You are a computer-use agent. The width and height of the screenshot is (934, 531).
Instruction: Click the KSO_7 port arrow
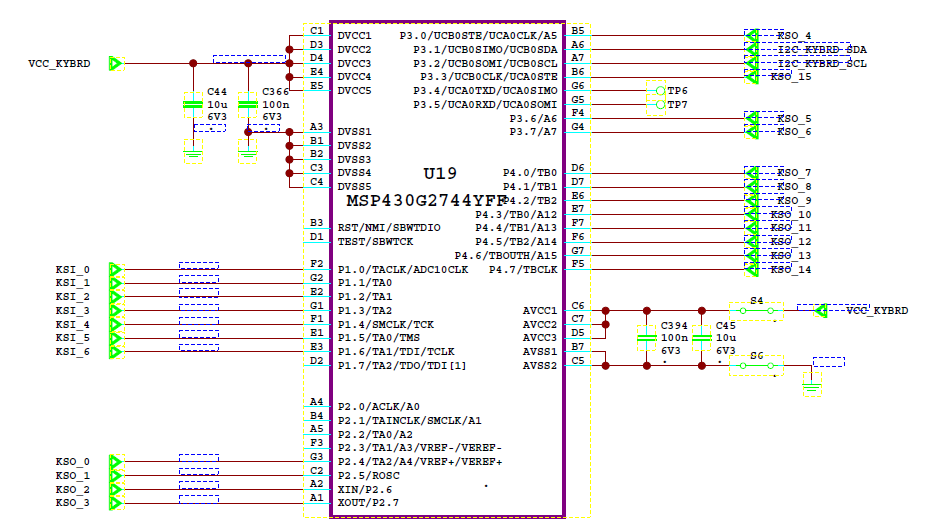tap(752, 173)
